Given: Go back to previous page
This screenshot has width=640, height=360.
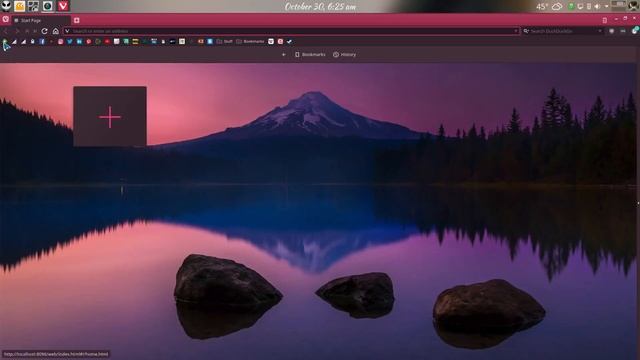Looking at the screenshot, I should pyautogui.click(x=6, y=31).
